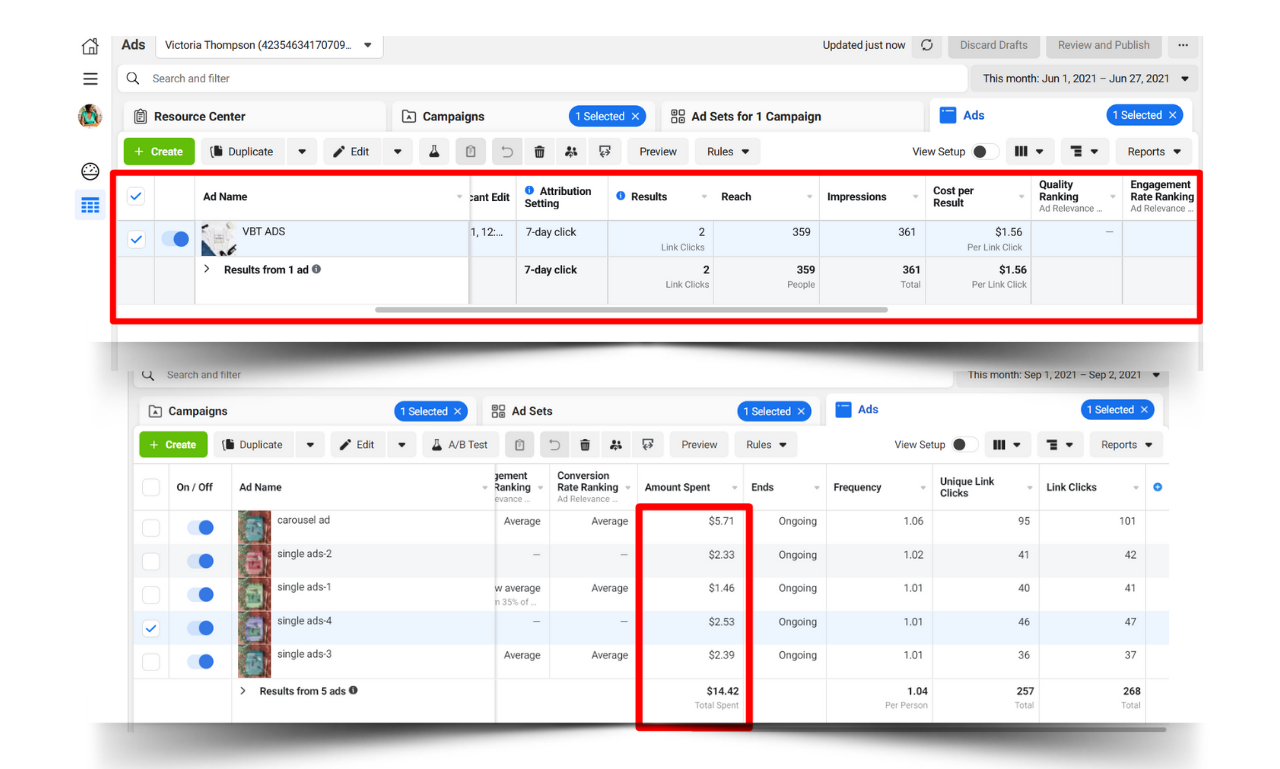Click the single ads-3 ad thumbnail

[x=254, y=661]
